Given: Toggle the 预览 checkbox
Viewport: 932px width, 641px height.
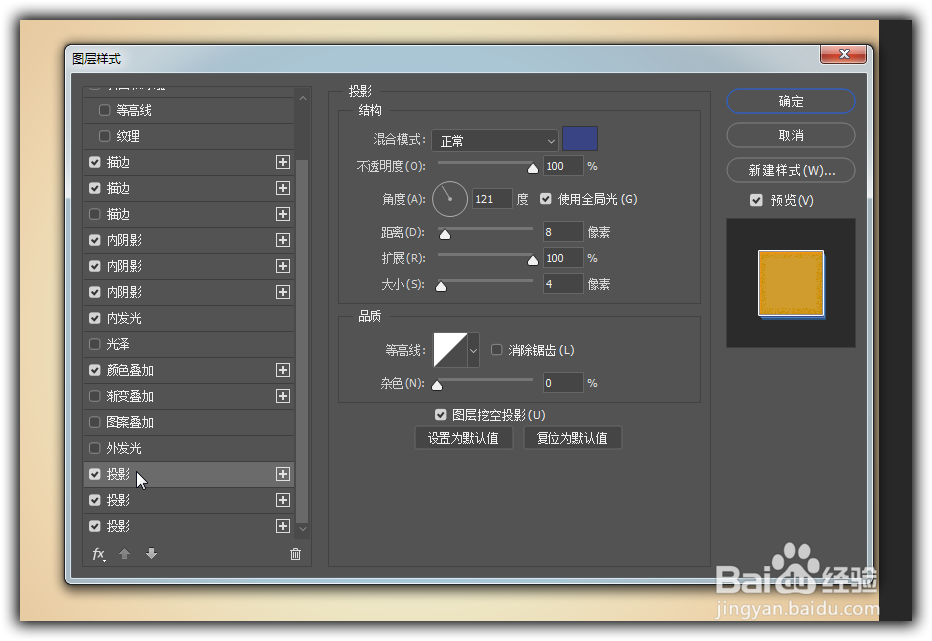Looking at the screenshot, I should click(x=756, y=200).
